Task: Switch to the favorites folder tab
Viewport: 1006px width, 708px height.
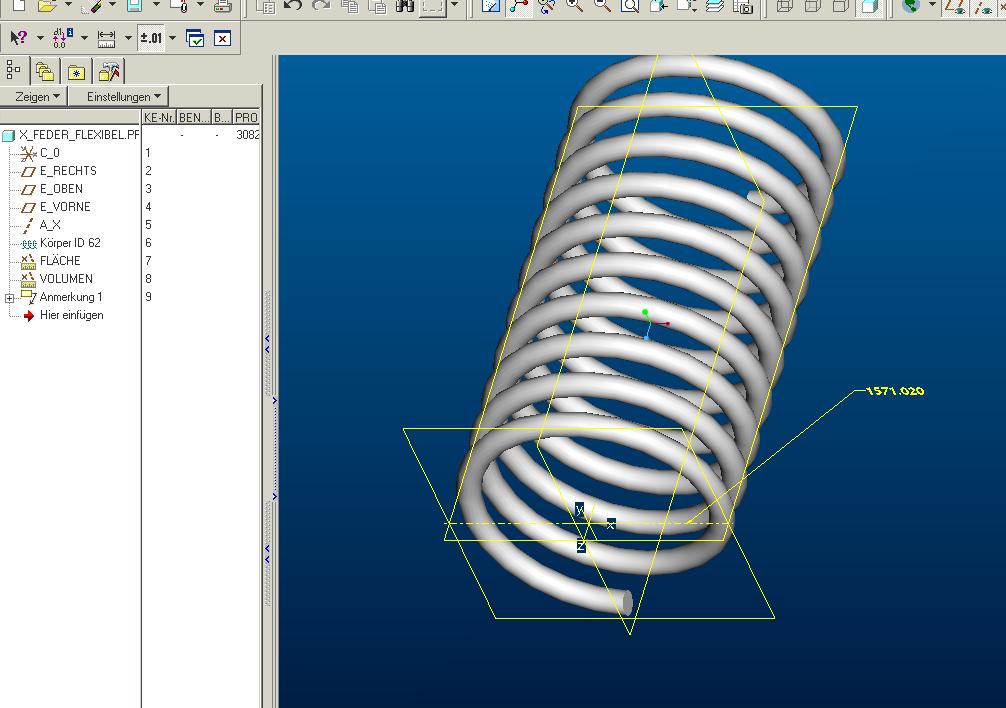Action: coord(77,71)
